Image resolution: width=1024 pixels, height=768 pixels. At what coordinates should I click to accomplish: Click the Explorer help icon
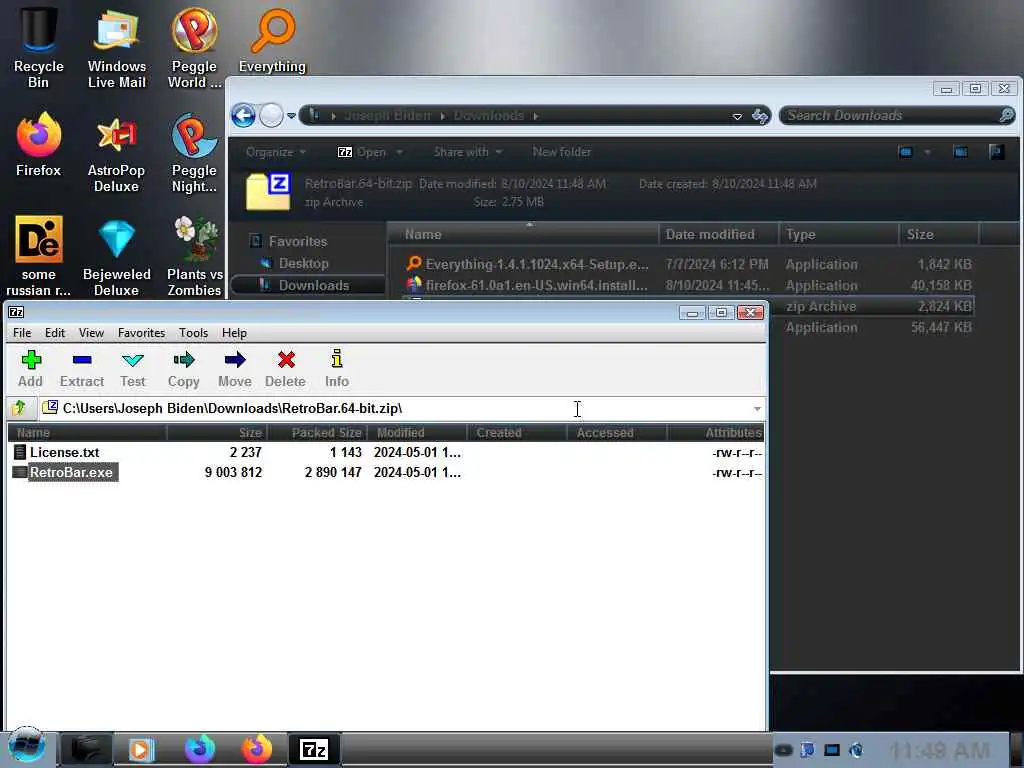click(997, 152)
